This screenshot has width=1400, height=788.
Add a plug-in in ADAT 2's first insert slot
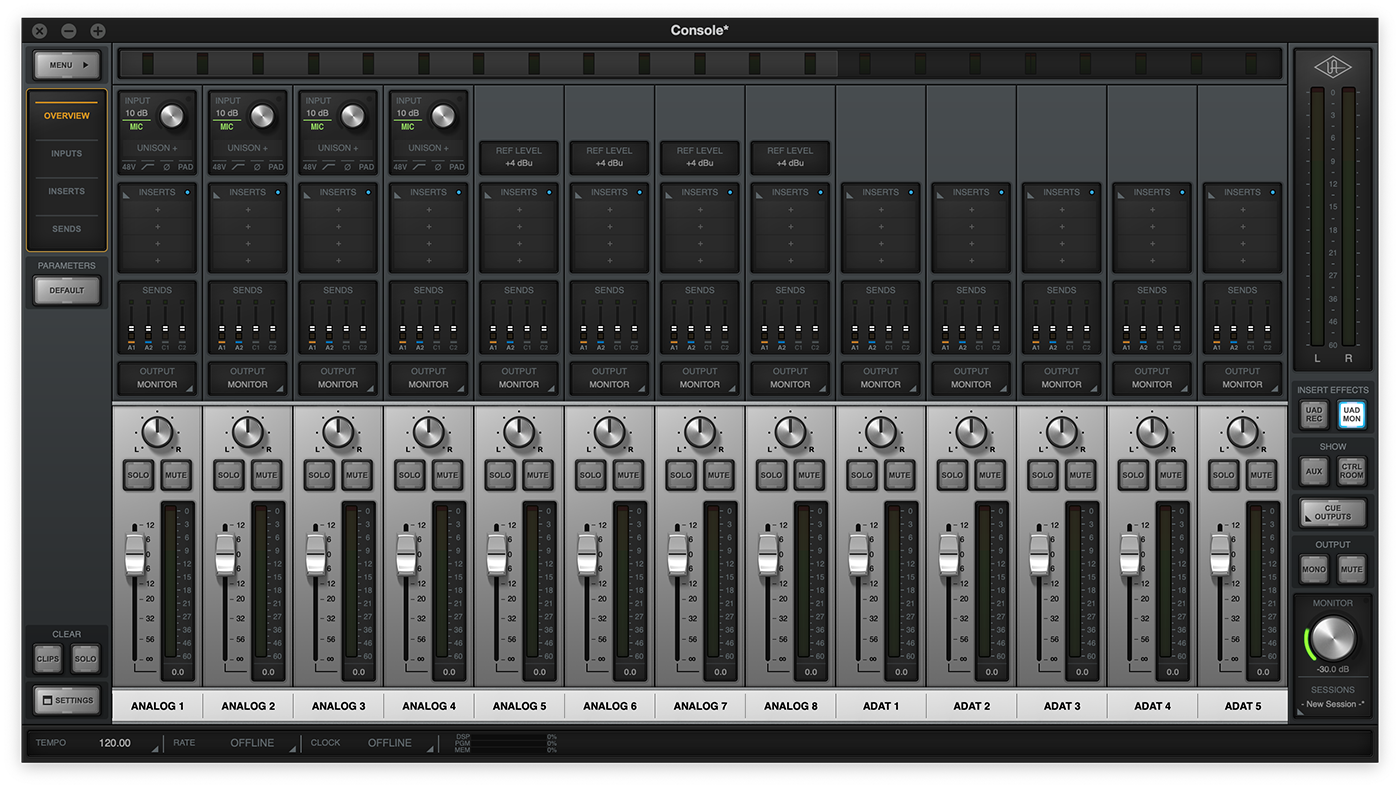pos(971,210)
